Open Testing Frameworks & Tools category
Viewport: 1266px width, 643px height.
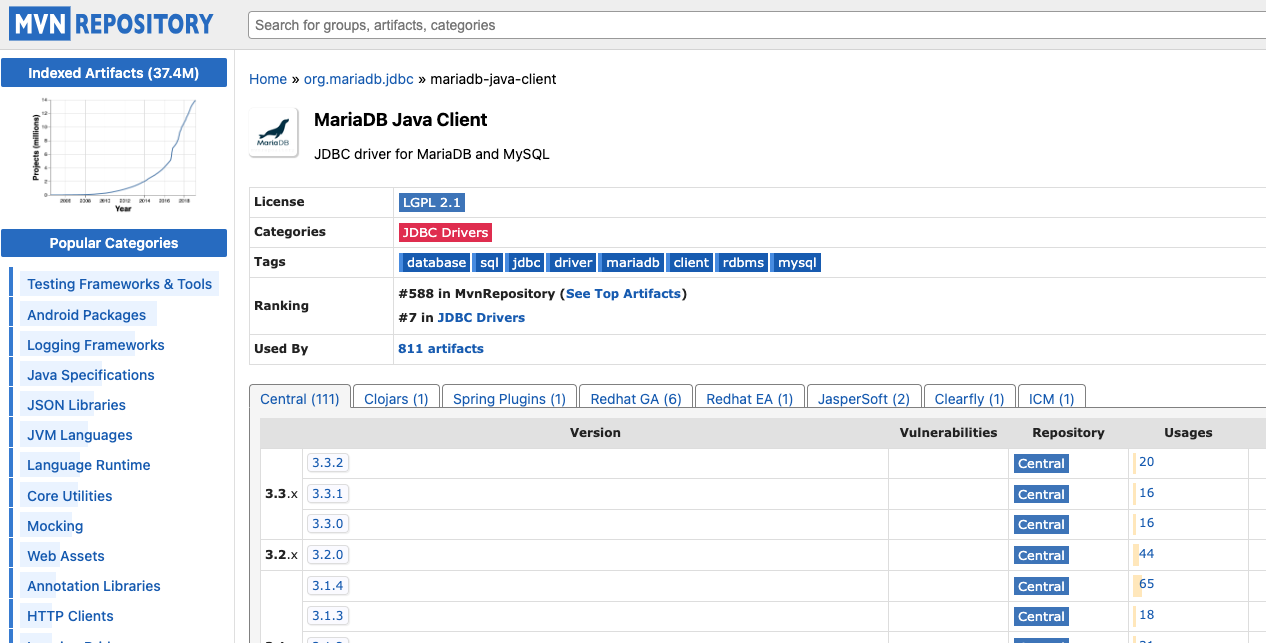120,284
